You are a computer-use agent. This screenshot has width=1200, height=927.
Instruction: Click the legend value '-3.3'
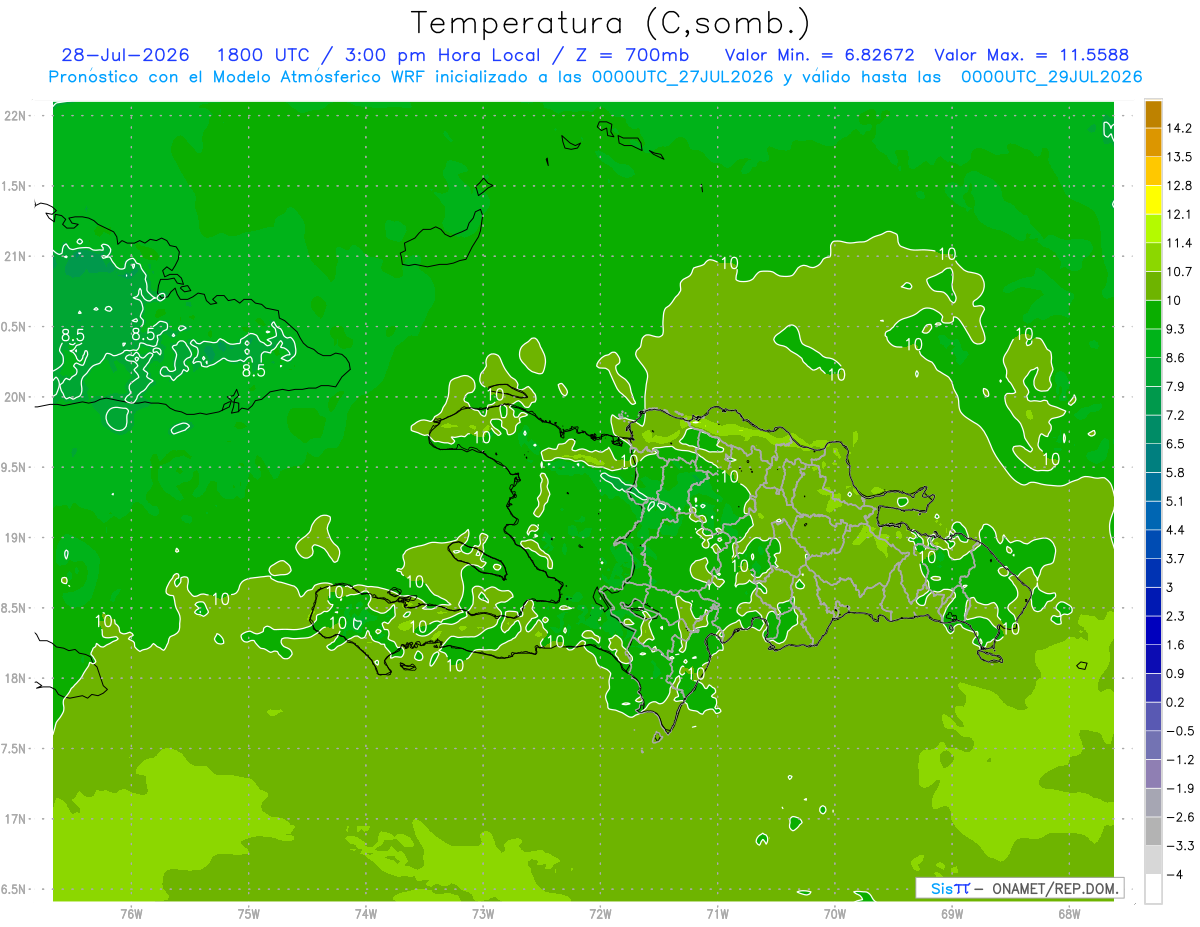[1180, 846]
